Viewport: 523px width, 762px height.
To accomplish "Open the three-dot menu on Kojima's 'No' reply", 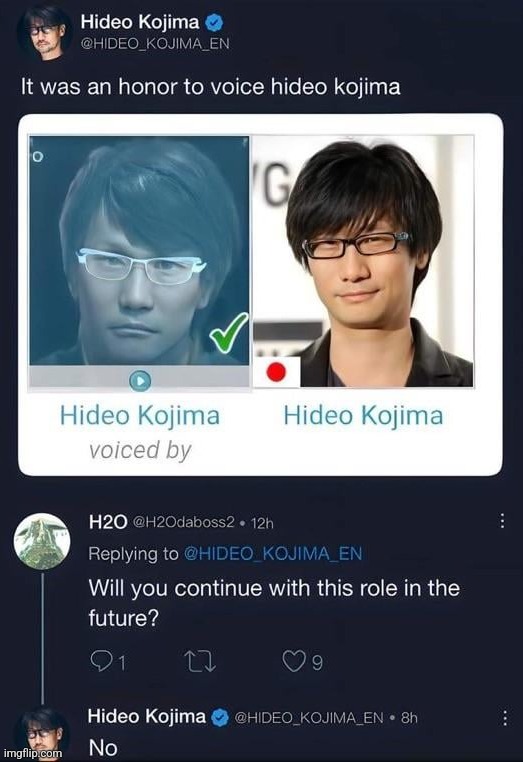I will [x=505, y=718].
